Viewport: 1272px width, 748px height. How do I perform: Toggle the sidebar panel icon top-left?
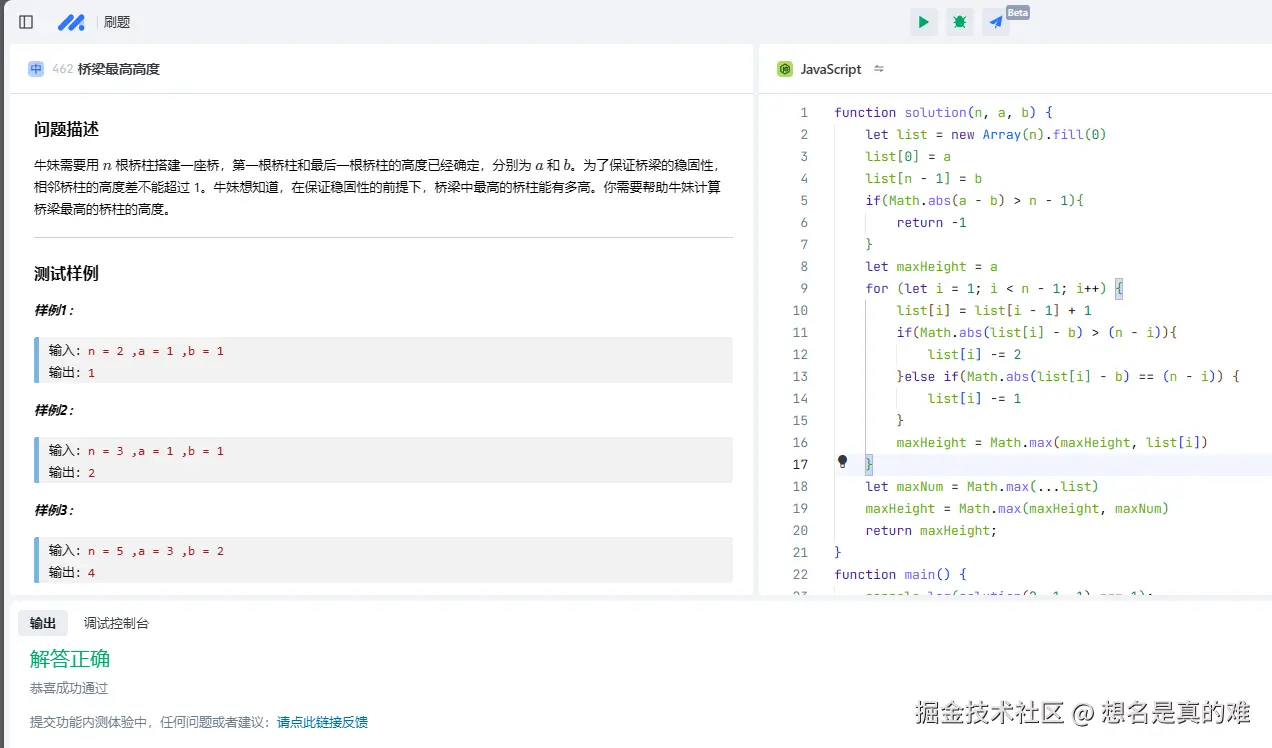[x=25, y=21]
